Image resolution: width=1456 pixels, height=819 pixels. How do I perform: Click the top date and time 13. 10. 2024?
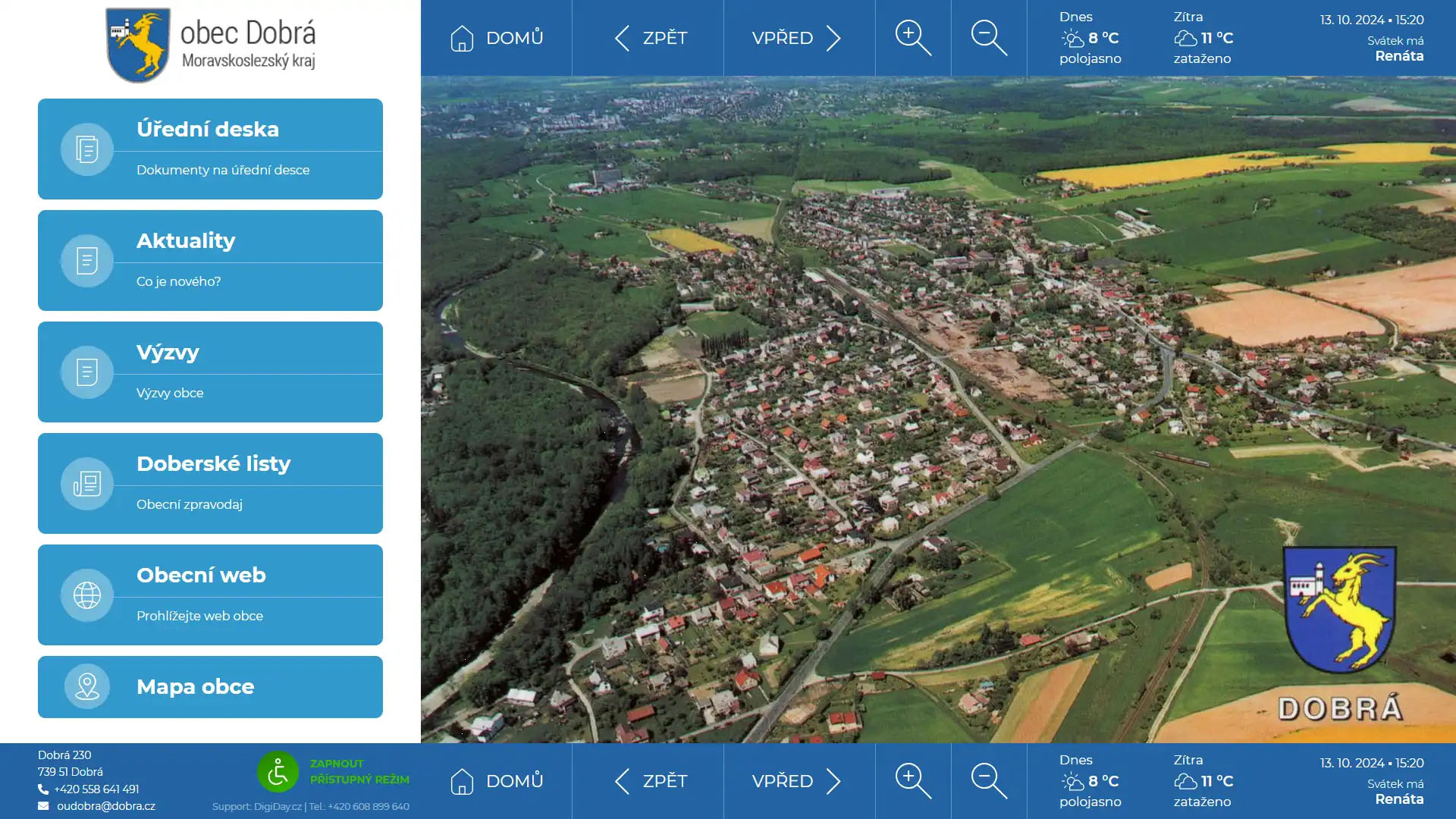click(1372, 20)
